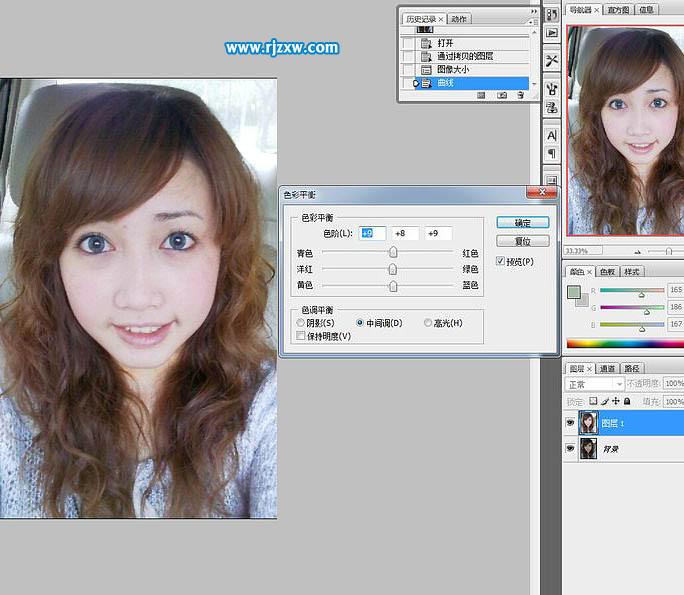This screenshot has width=684, height=595.
Task: Click the 复位 reset button
Action: click(523, 242)
